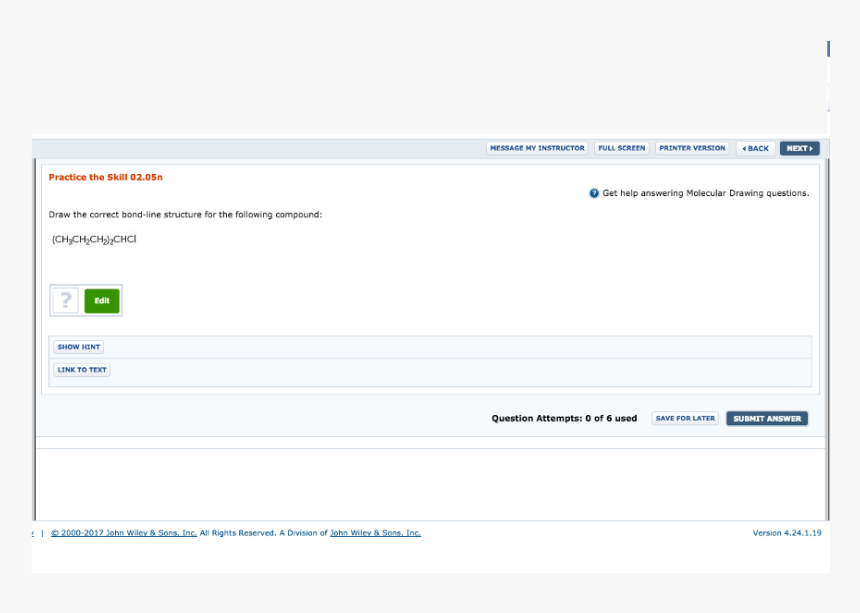Click the gray question mark drawing placeholder
Screen dimensions: 860x613
point(66,300)
